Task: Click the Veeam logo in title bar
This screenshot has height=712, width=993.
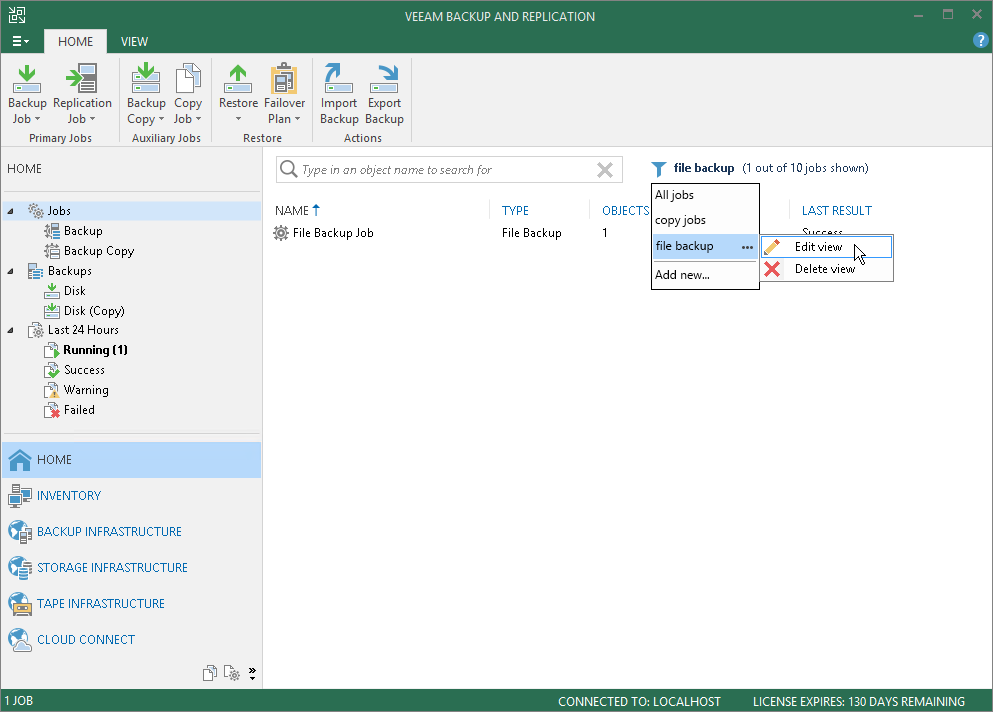Action: (x=17, y=15)
